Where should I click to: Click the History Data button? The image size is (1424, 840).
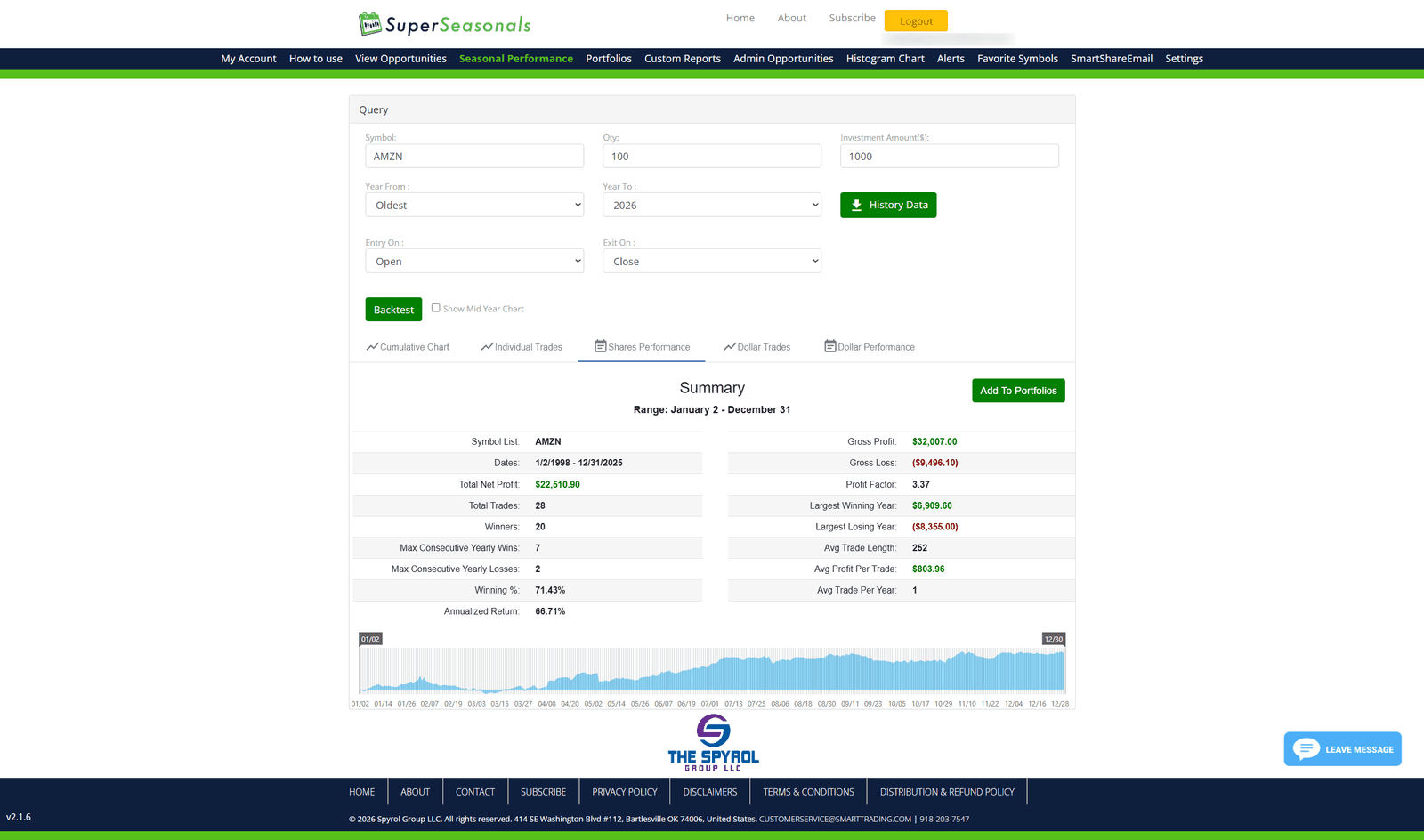point(888,205)
